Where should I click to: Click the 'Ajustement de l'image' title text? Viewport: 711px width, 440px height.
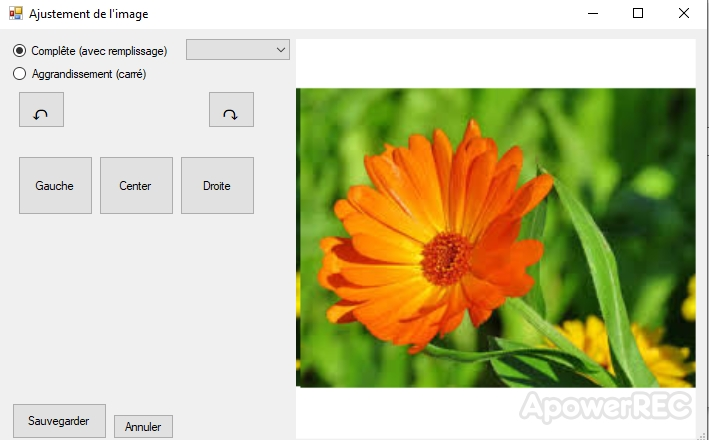tap(89, 14)
